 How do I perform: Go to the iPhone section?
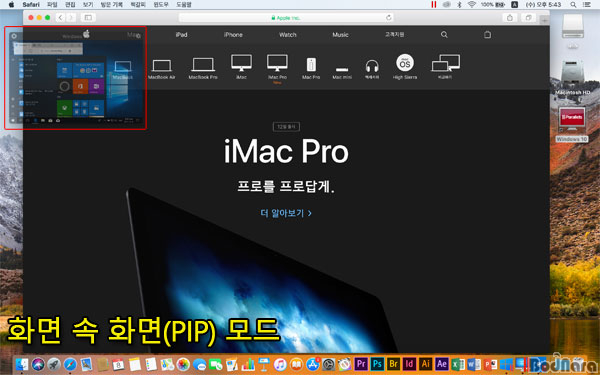[233, 34]
